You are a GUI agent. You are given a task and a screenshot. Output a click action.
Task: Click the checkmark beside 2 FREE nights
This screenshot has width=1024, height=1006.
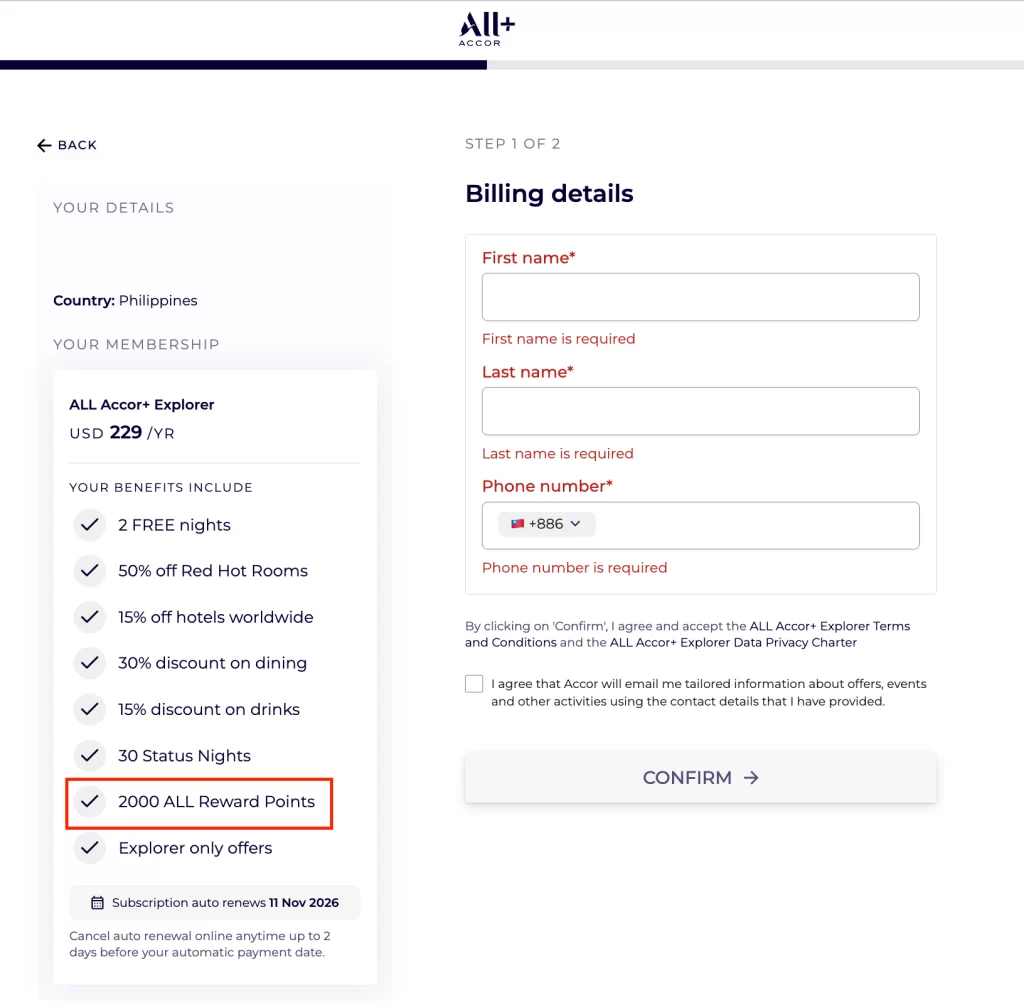[90, 525]
